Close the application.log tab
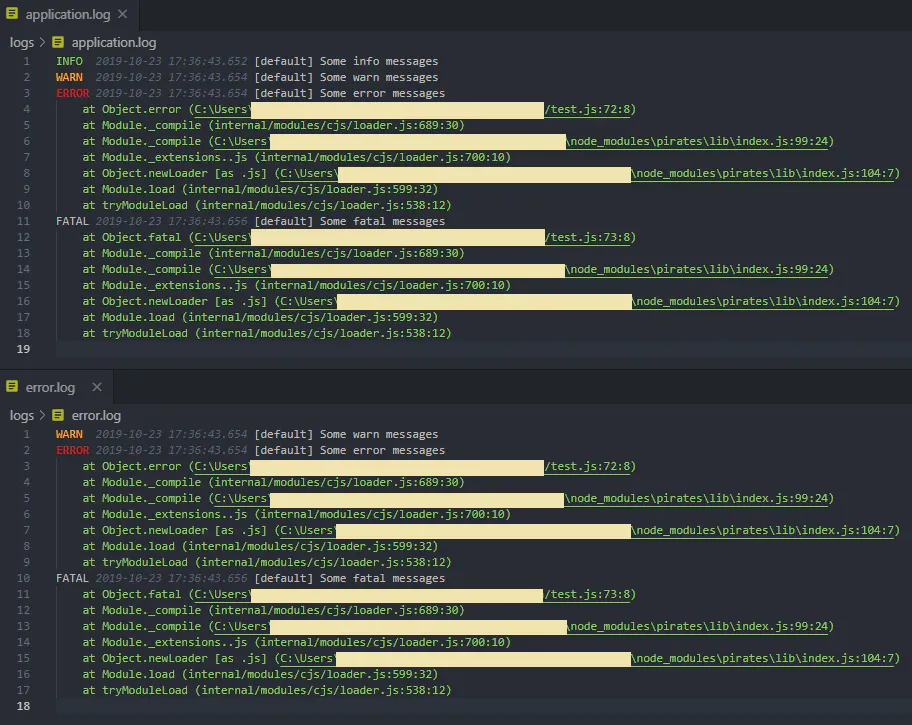This screenshot has width=912, height=725. coord(123,14)
